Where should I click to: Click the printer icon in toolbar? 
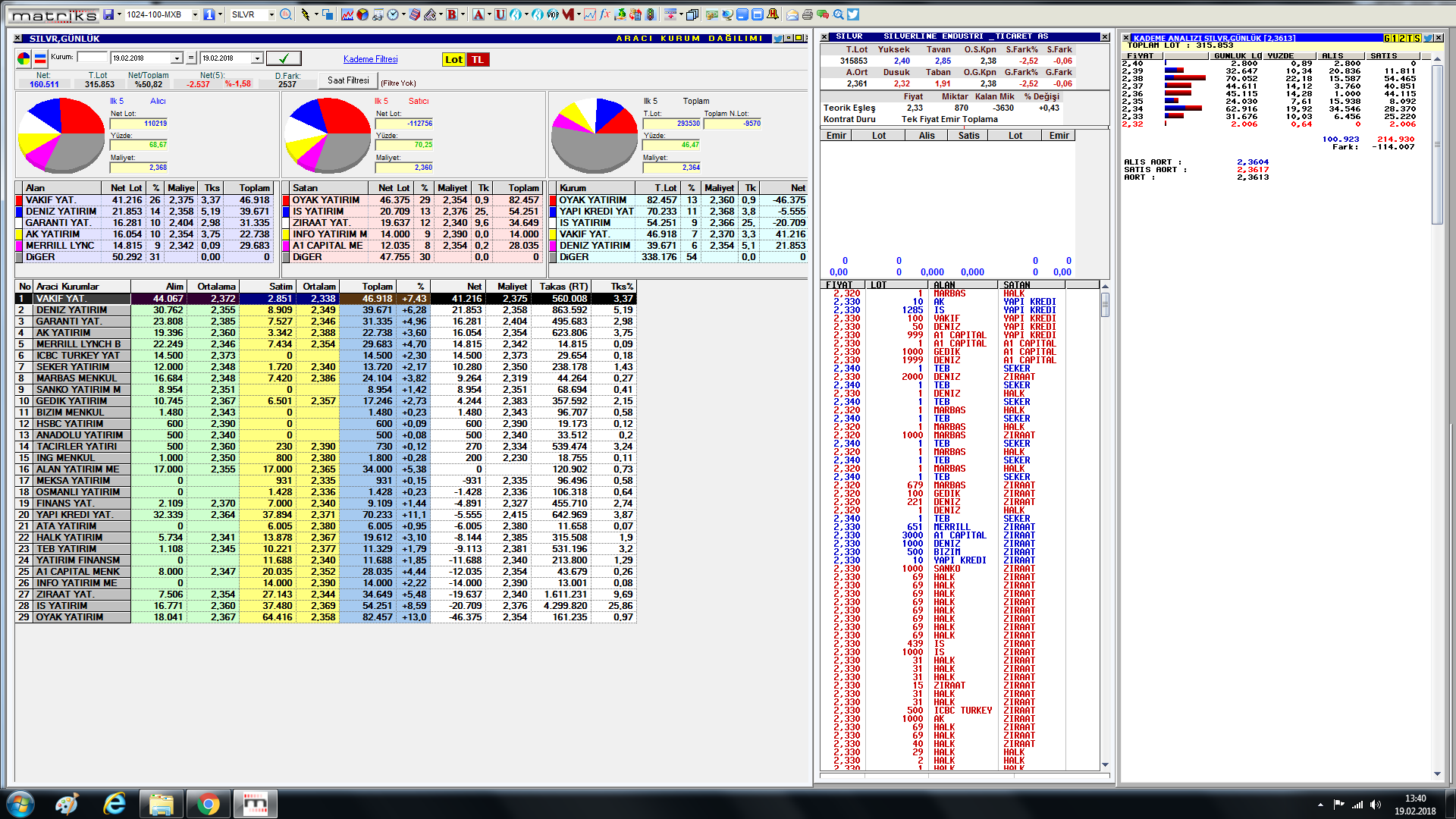click(x=808, y=14)
